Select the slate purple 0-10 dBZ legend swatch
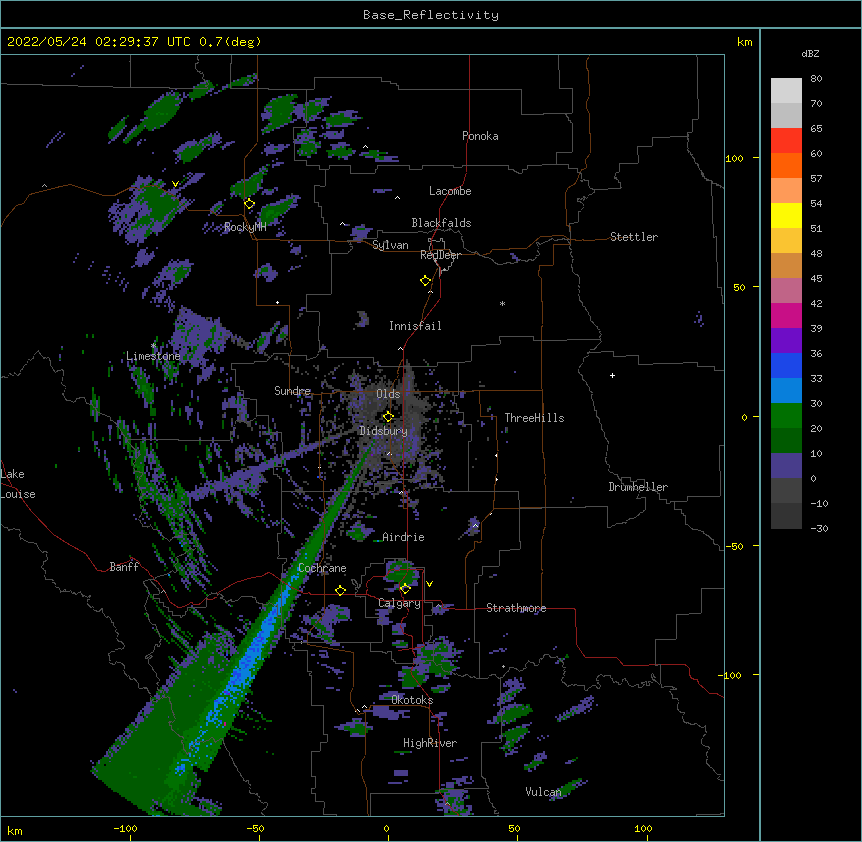This screenshot has width=862, height=842. click(786, 466)
